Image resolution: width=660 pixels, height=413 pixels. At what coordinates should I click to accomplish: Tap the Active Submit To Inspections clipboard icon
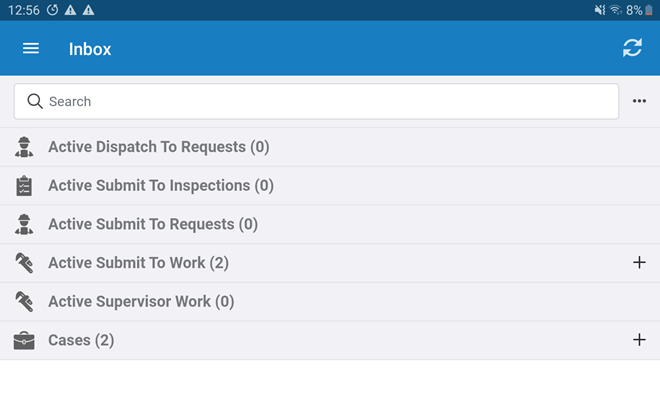[x=25, y=186]
